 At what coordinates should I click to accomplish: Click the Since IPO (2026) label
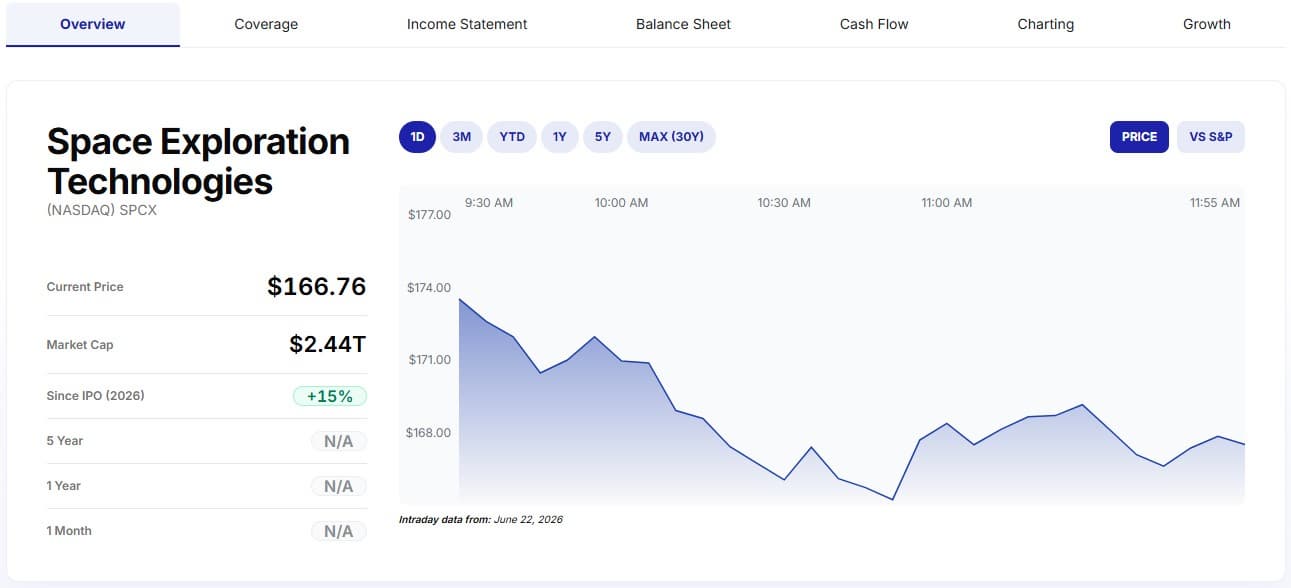pos(96,396)
